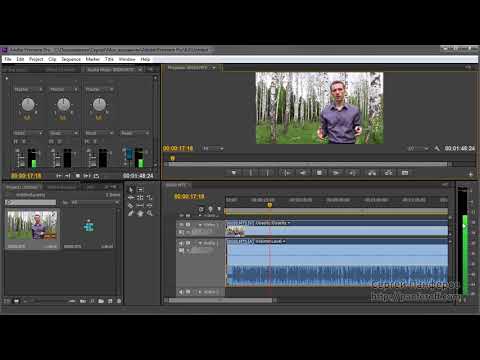Toggle Loop in Audio Mixer transport
Screen dimensions: 480x360
[96, 176]
